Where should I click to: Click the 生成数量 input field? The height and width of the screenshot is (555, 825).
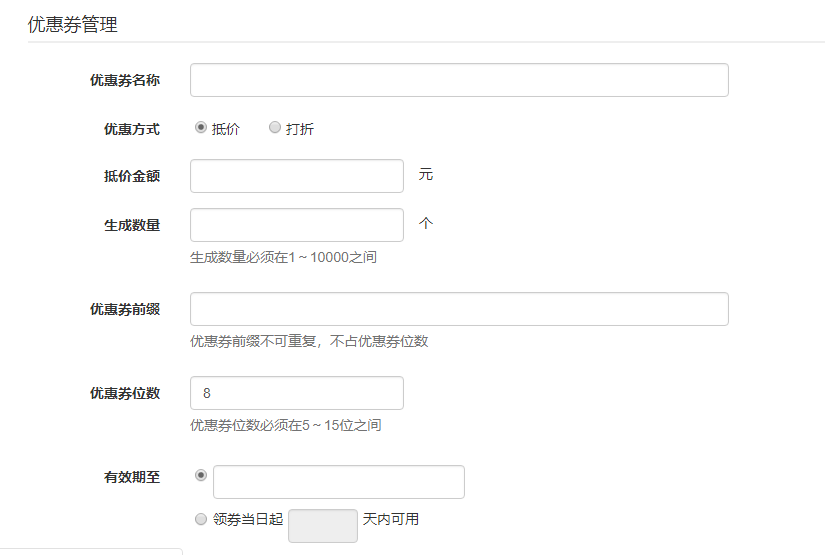tap(297, 225)
